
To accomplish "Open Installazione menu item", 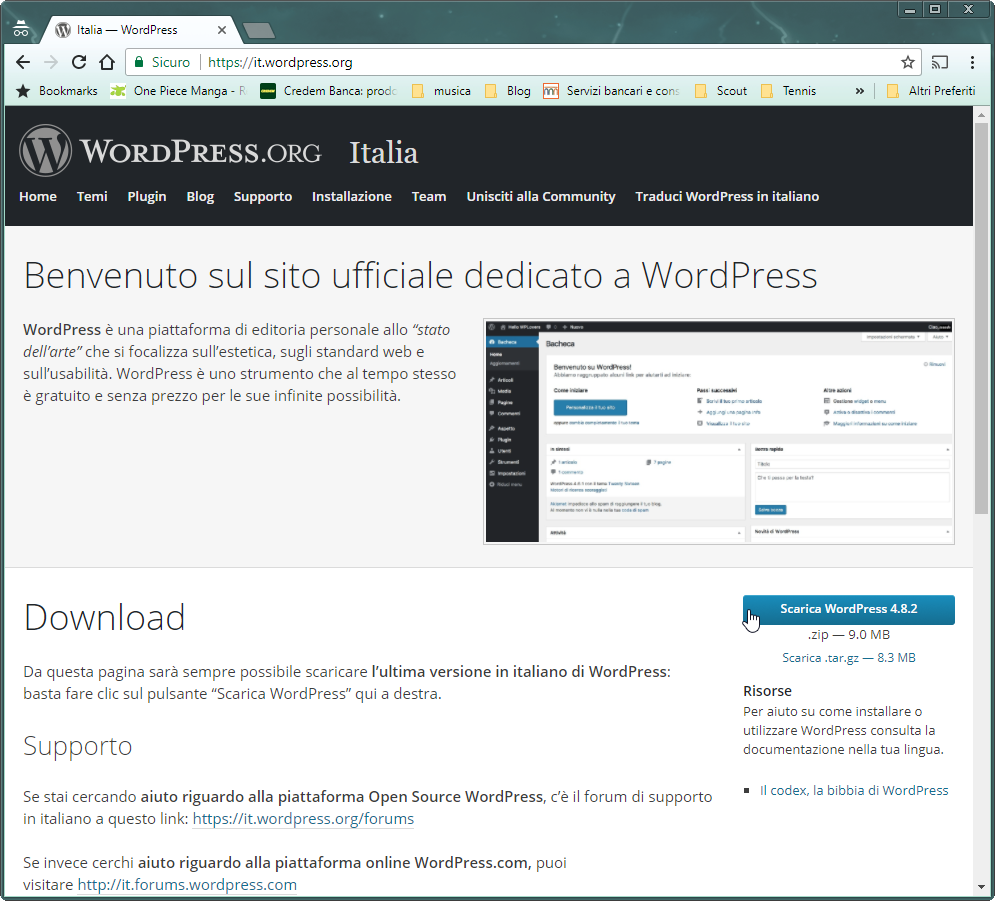I will click(352, 197).
